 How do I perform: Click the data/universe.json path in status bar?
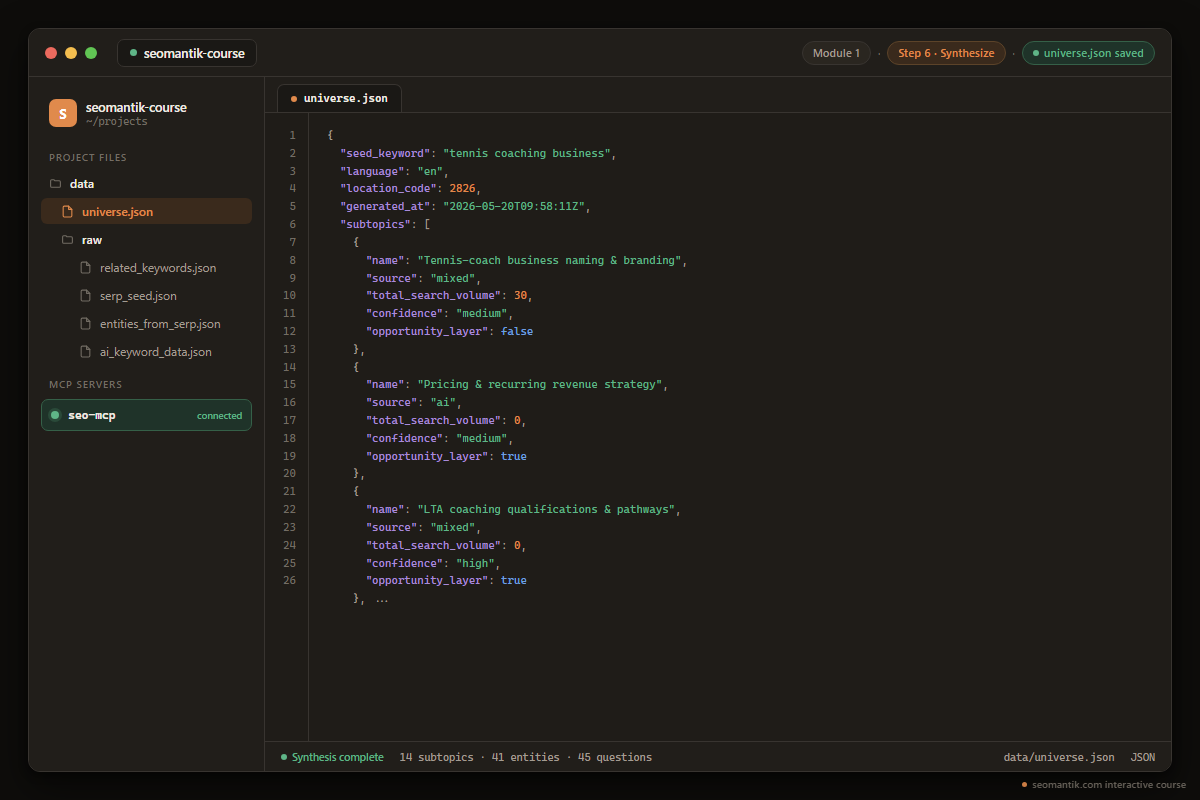click(1059, 757)
